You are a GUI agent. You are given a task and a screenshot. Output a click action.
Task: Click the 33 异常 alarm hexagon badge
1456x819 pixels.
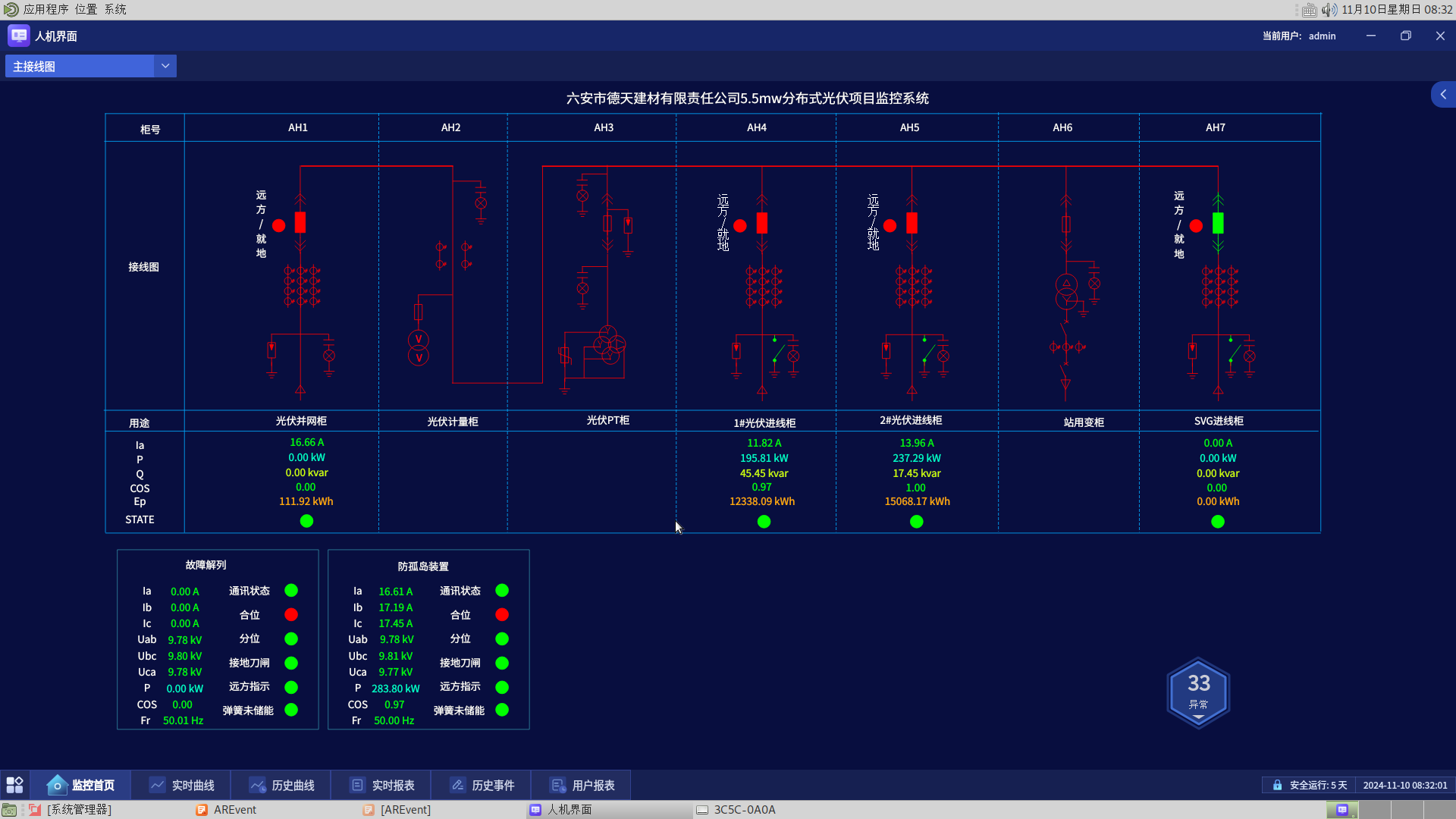(x=1198, y=691)
